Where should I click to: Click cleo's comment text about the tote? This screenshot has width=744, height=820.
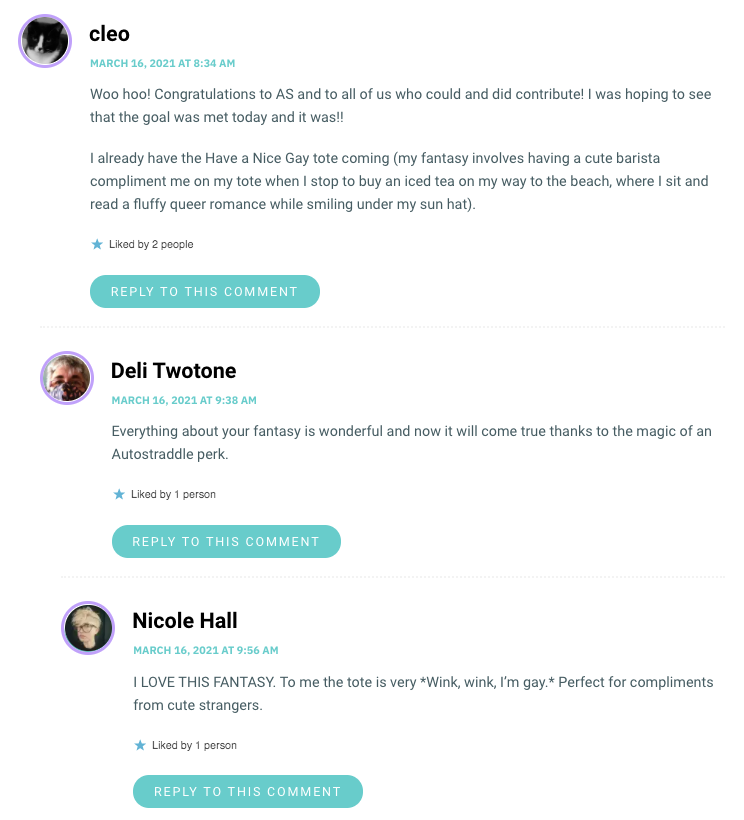tap(400, 181)
